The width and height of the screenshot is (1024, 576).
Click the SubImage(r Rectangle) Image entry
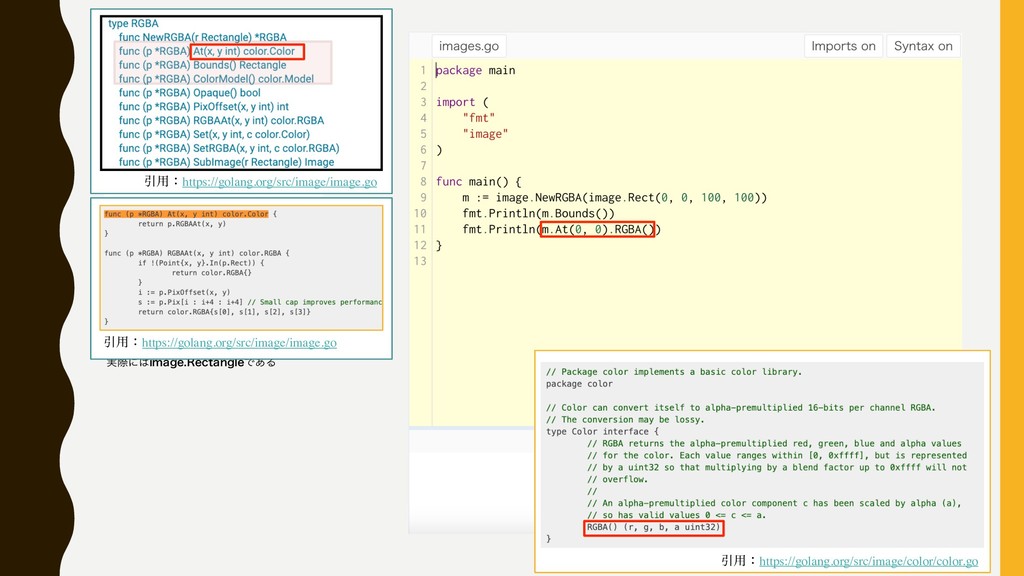tap(227, 162)
